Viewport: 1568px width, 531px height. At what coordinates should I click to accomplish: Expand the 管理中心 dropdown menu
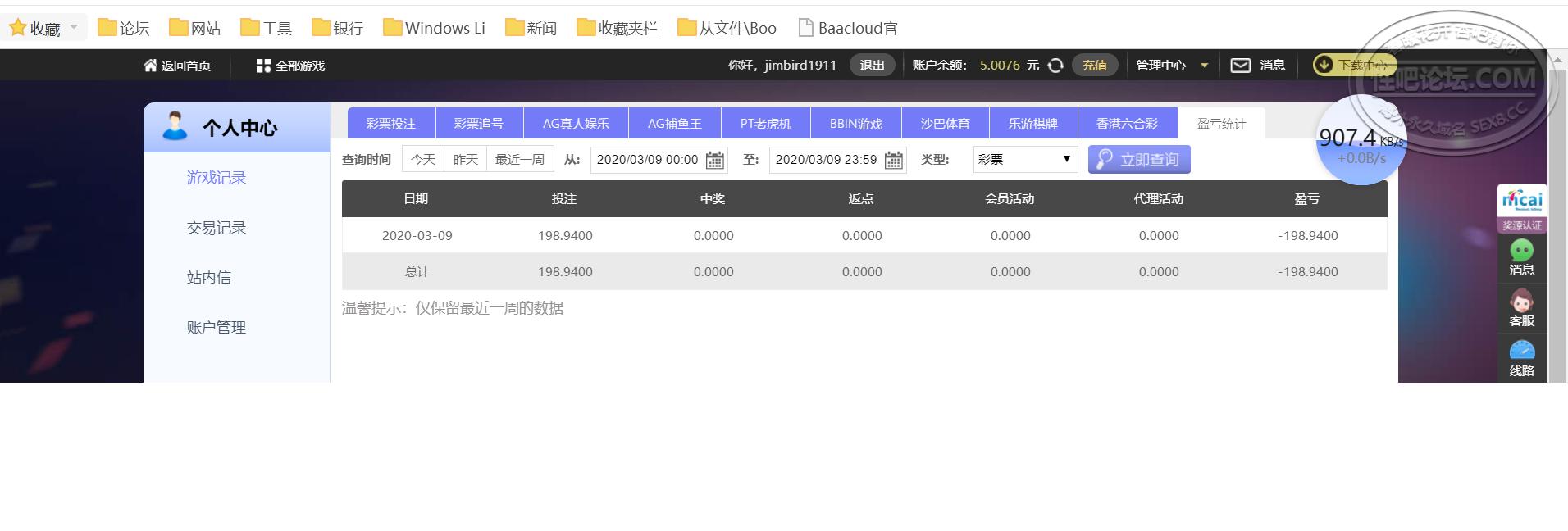pyautogui.click(x=1172, y=66)
